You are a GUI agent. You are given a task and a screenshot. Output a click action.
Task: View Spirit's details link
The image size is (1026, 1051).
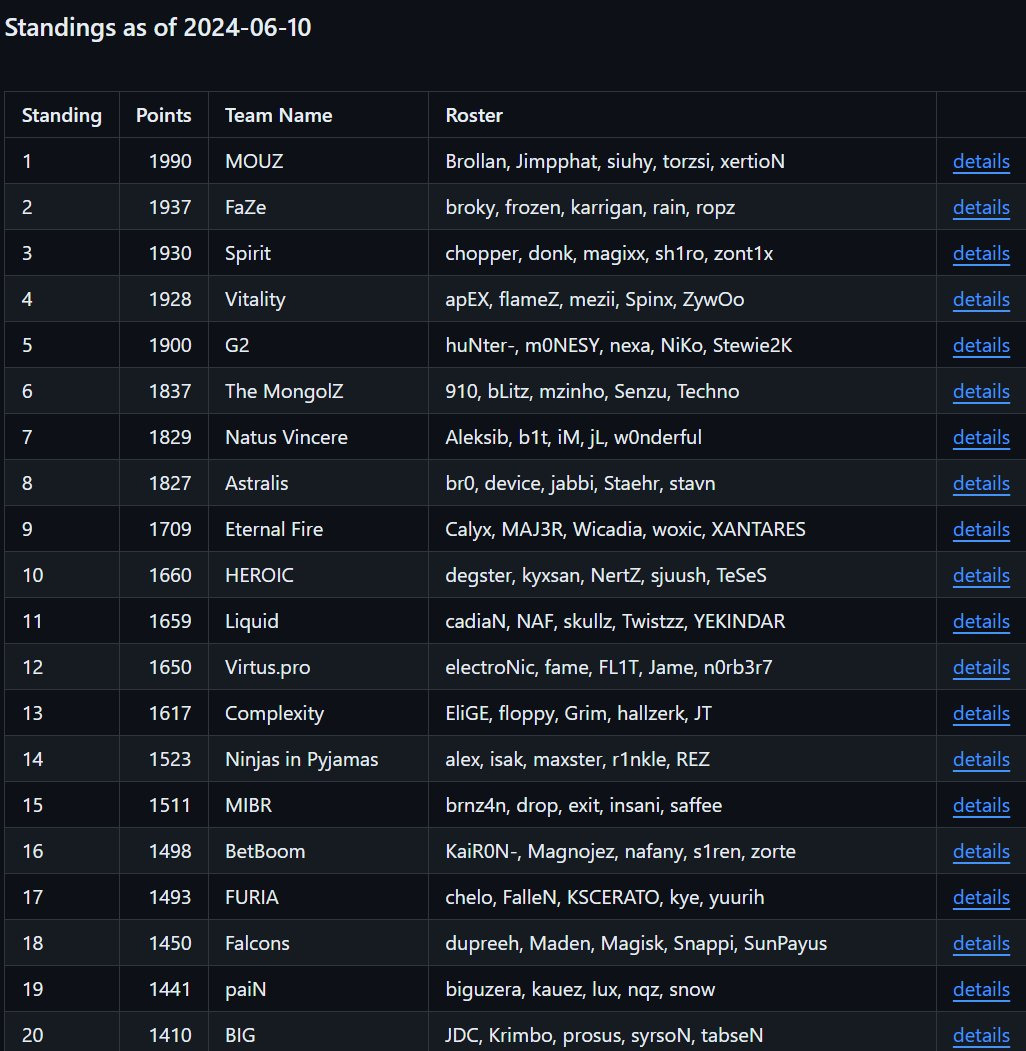pos(980,253)
